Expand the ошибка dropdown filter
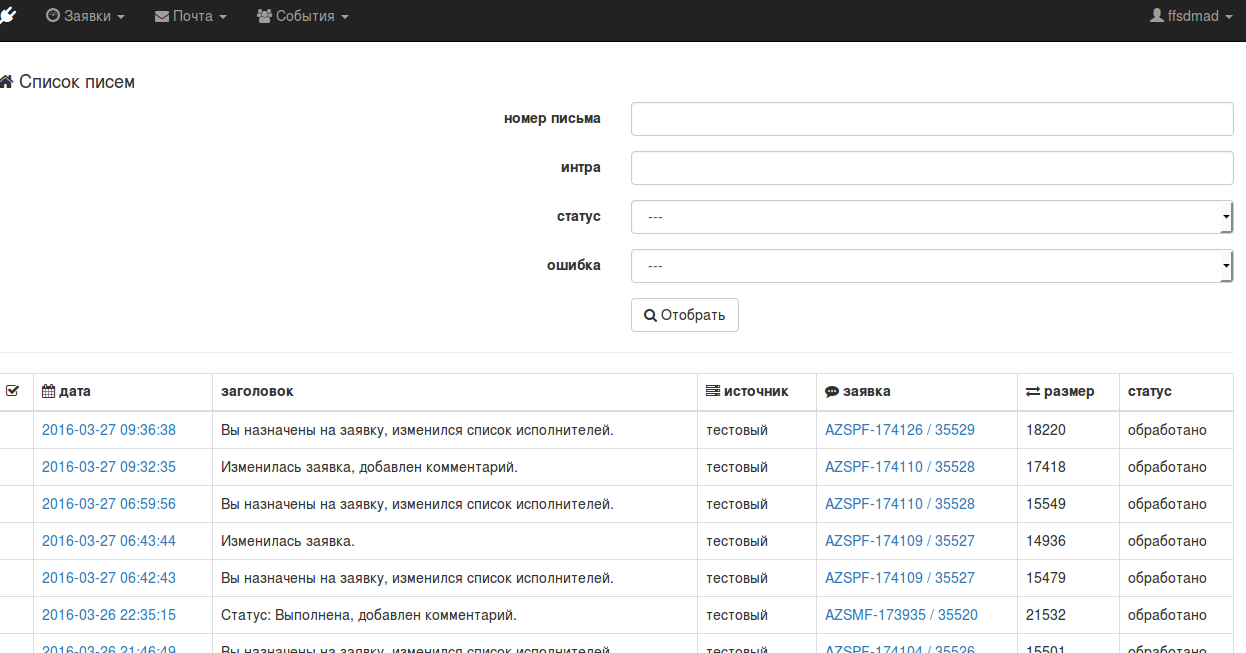The width and height of the screenshot is (1246, 653). tap(931, 266)
